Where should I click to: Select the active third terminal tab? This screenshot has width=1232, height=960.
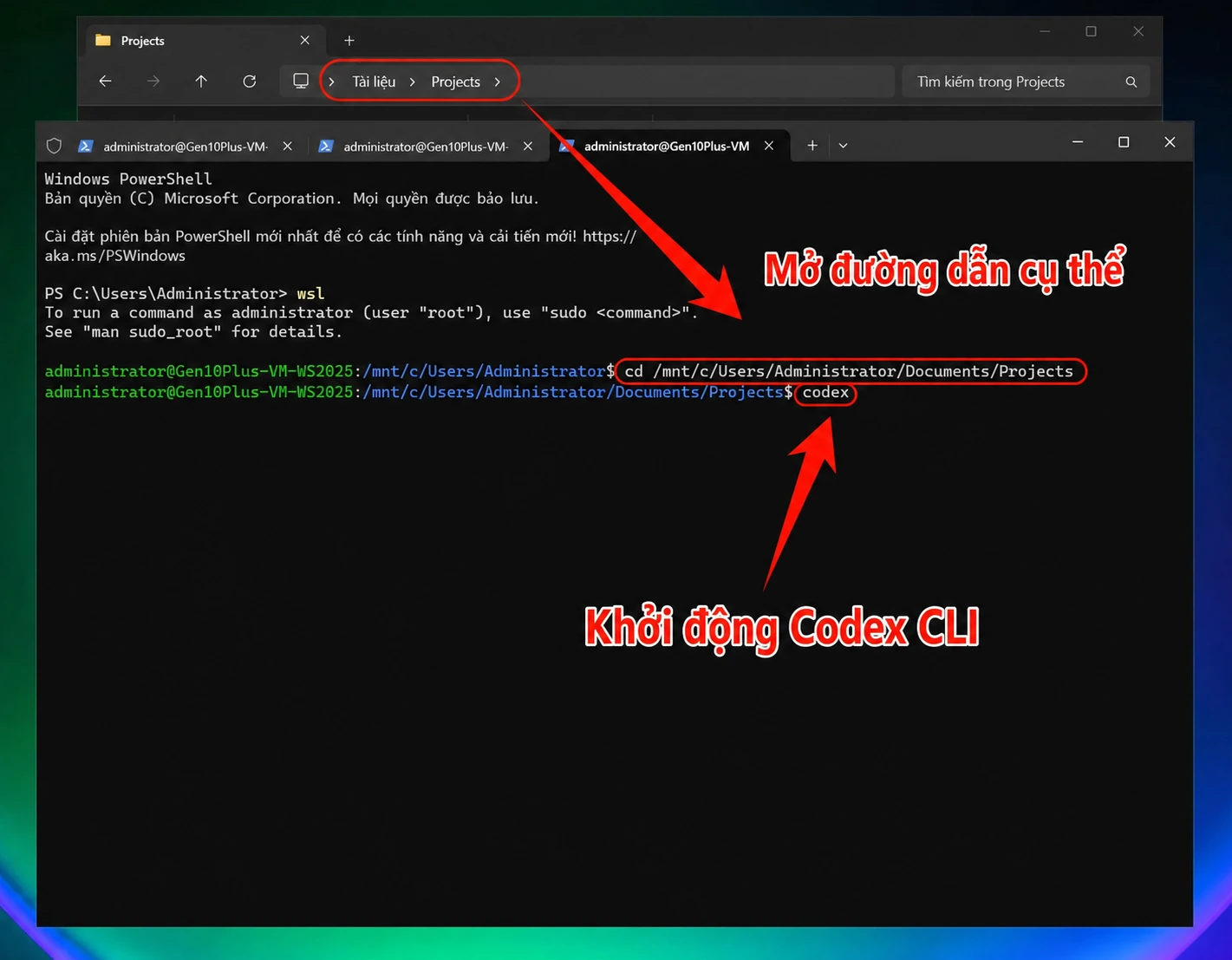668,146
